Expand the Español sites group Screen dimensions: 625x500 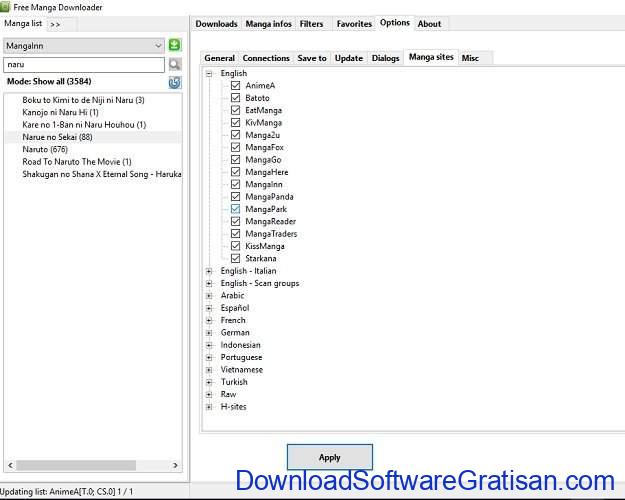[209, 308]
